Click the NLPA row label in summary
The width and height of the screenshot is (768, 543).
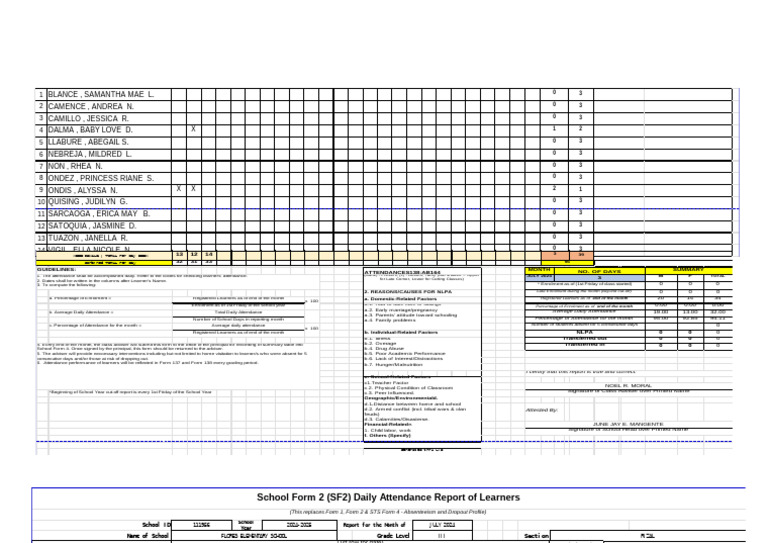585,332
